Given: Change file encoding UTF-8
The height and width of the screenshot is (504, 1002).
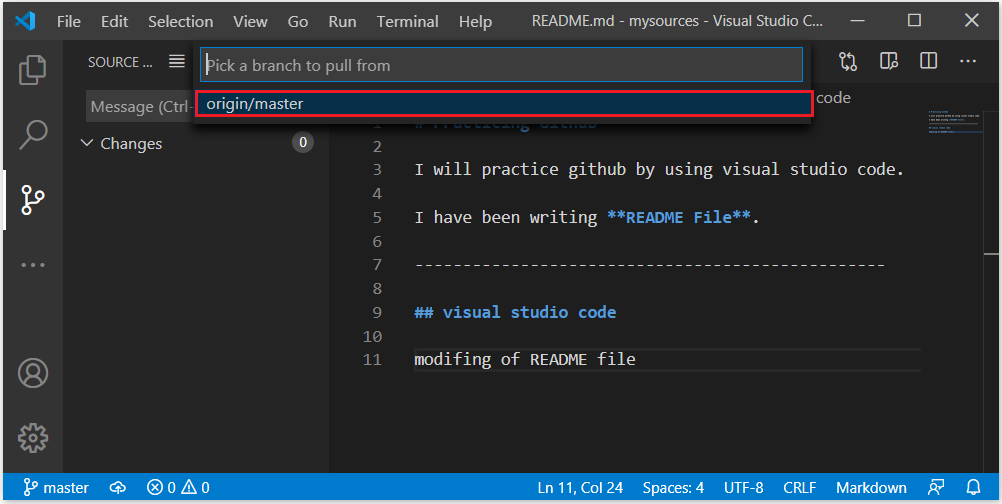Looking at the screenshot, I should pyautogui.click(x=744, y=488).
